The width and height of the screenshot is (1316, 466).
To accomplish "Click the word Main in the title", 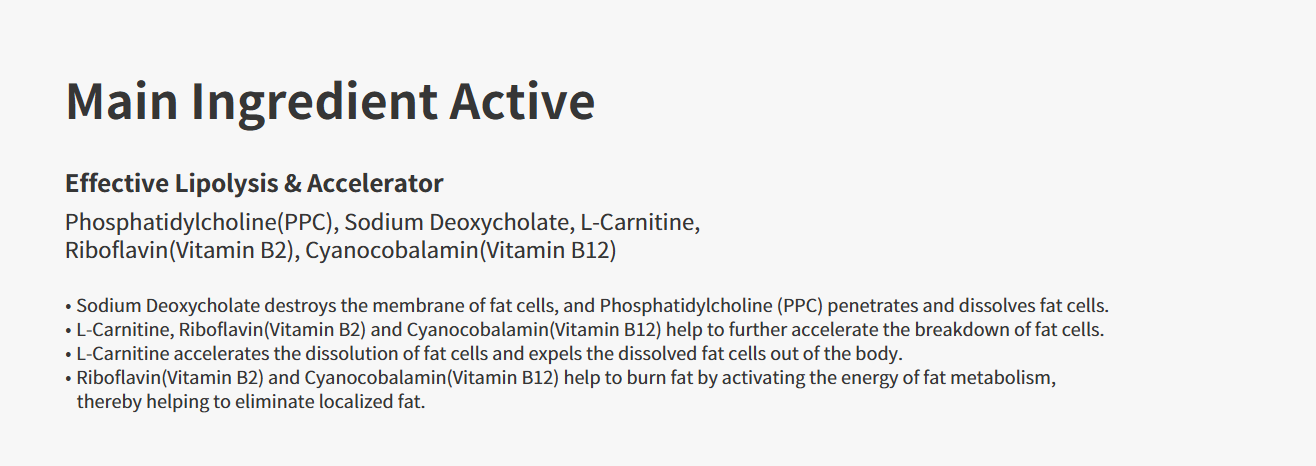I will point(121,103).
